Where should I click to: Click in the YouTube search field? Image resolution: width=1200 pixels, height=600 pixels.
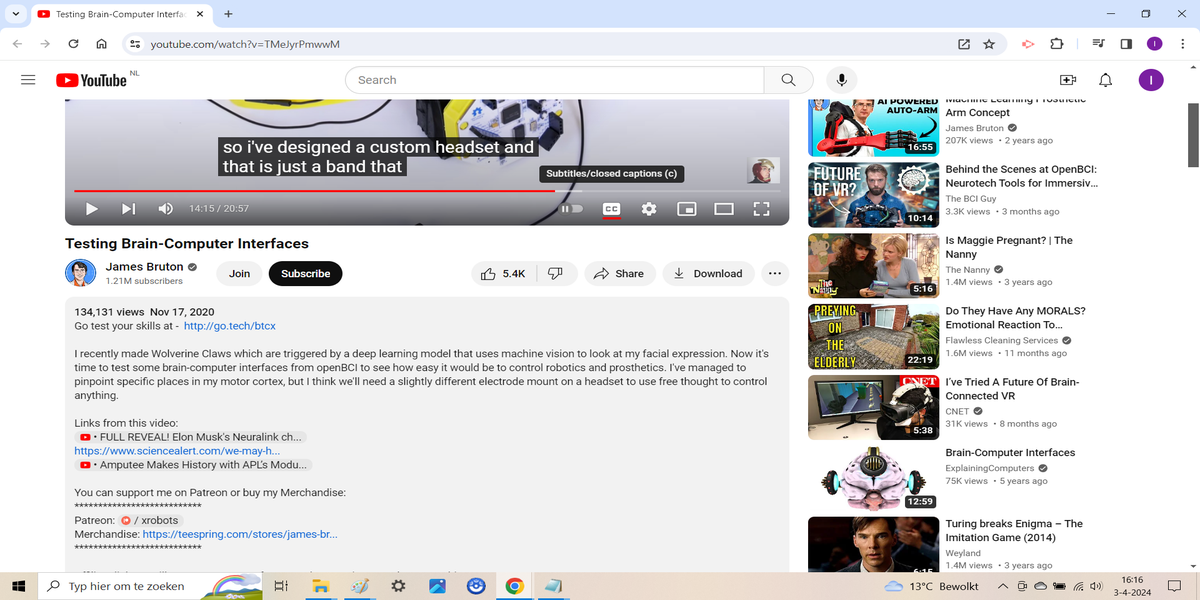tap(555, 80)
